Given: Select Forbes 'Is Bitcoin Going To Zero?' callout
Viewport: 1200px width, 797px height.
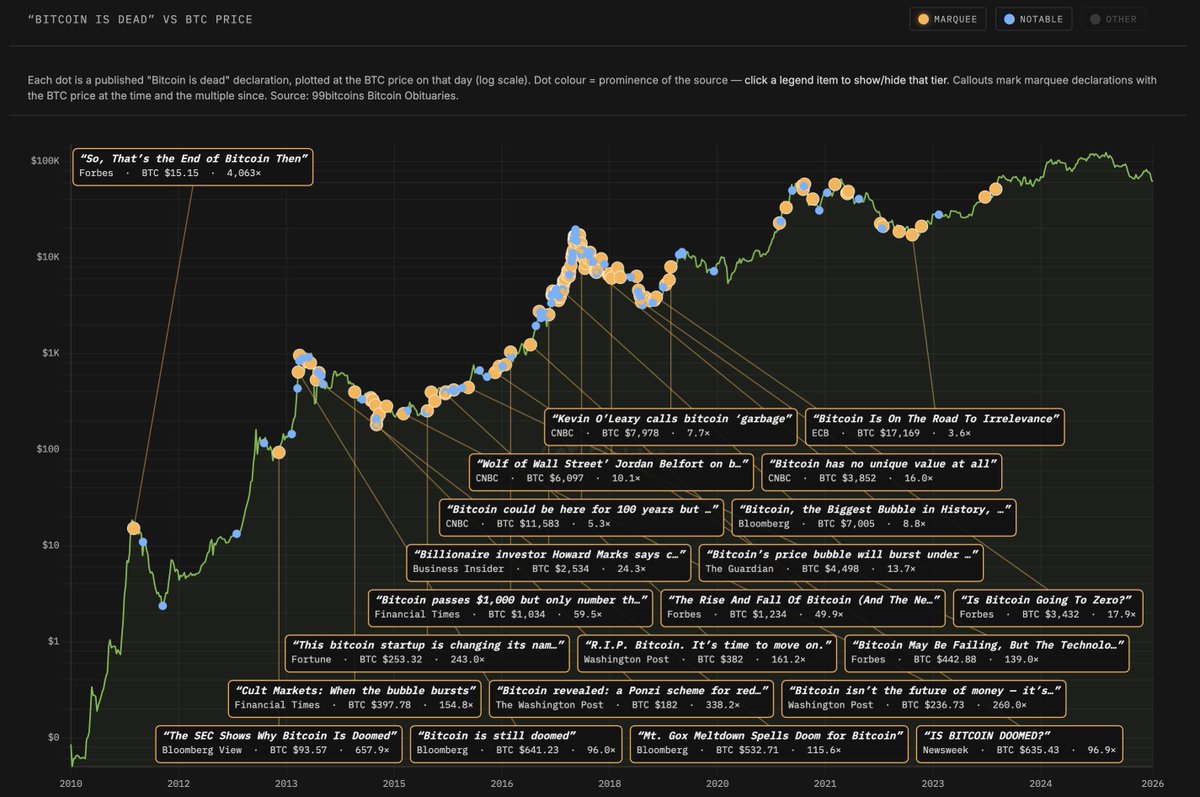Looking at the screenshot, I should [x=1047, y=607].
